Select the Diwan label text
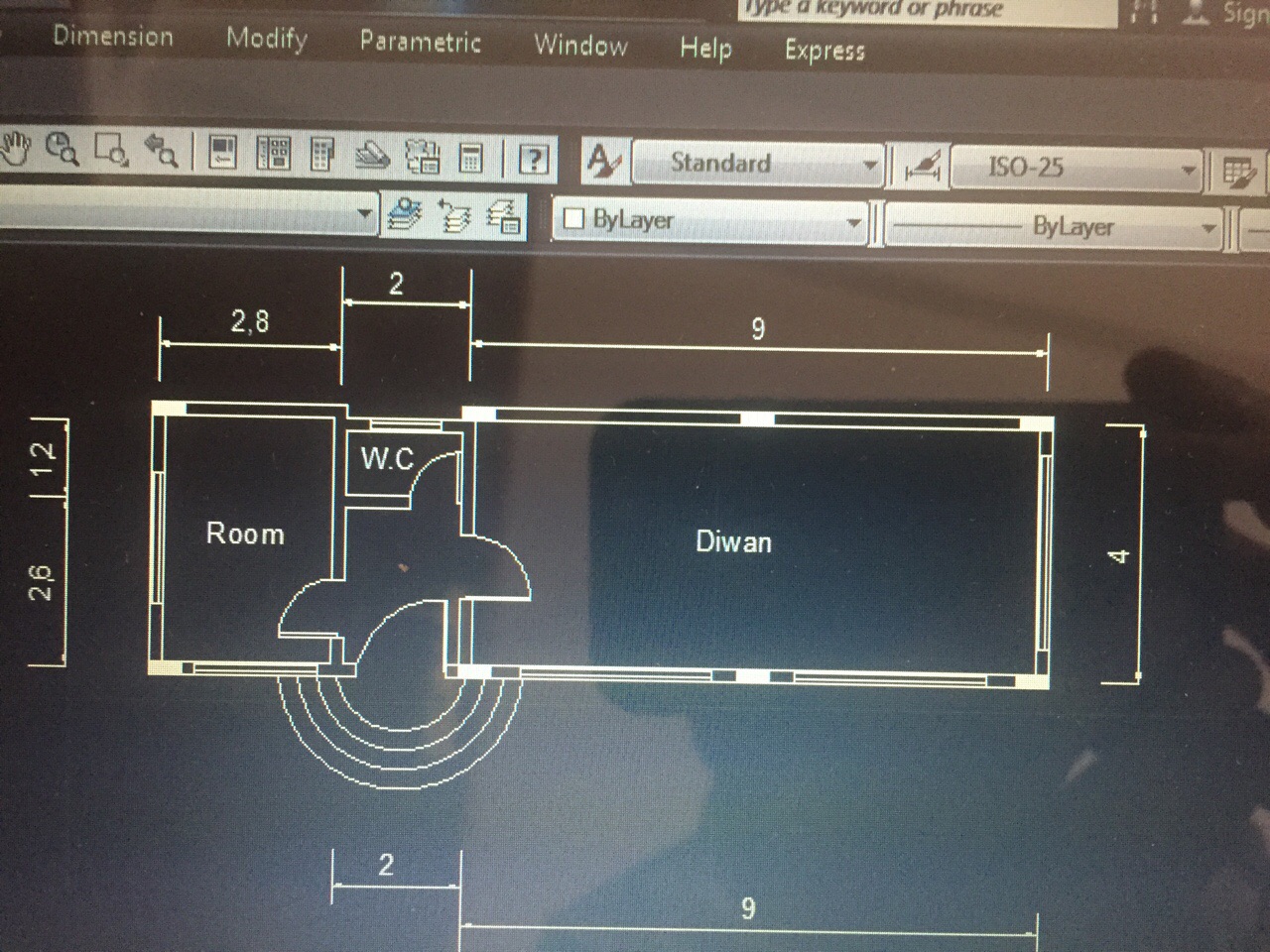 [x=733, y=541]
